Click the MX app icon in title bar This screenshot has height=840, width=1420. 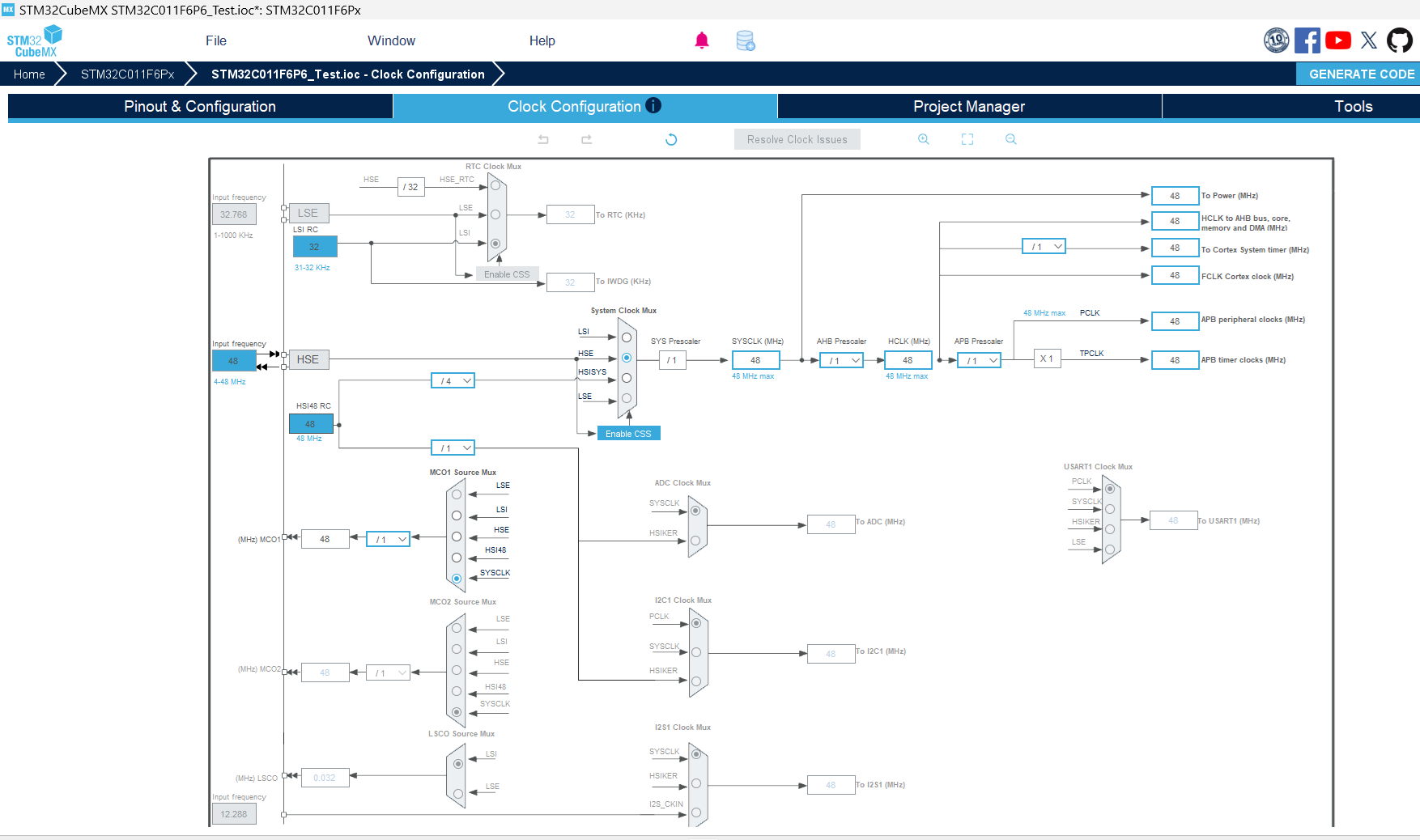8,10
